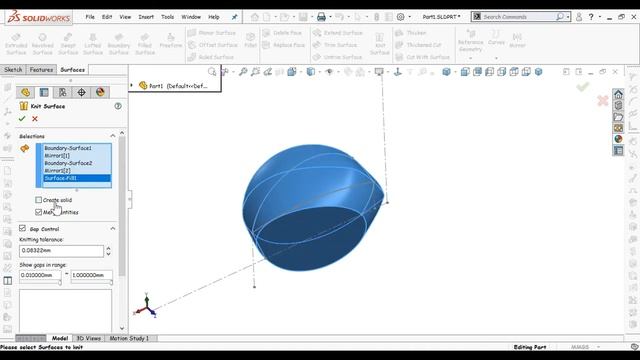Click the Print toolbar icon
This screenshot has width=640, height=360.
click(x=321, y=17)
